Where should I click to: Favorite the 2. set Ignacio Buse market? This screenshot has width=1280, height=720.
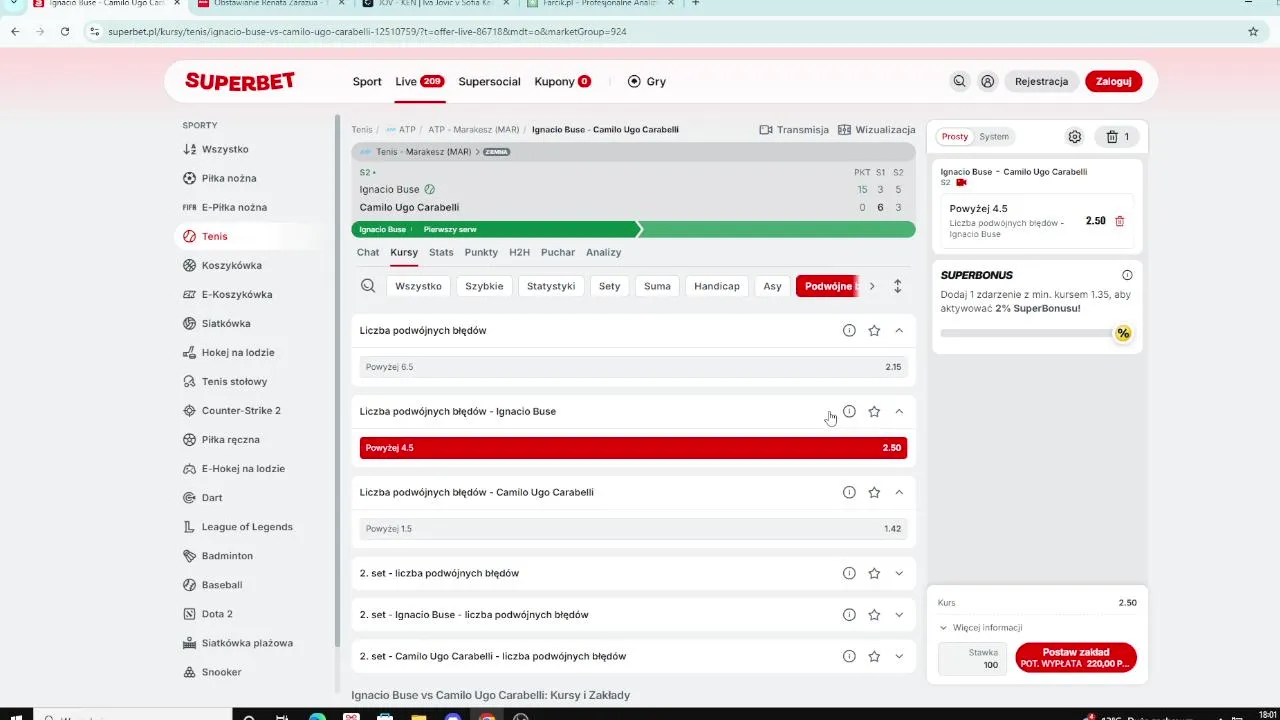pyautogui.click(x=874, y=615)
